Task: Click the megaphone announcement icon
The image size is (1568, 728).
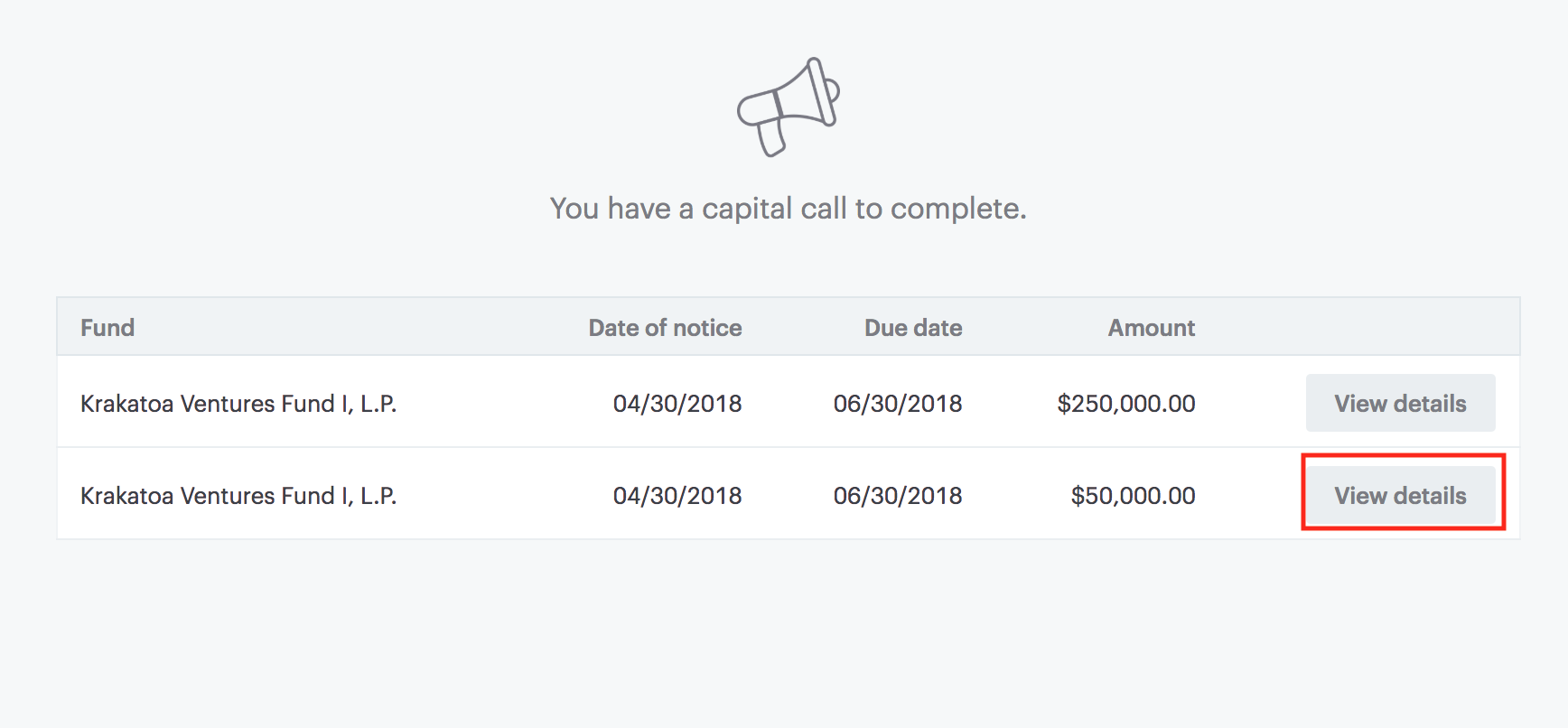Action: click(x=788, y=107)
